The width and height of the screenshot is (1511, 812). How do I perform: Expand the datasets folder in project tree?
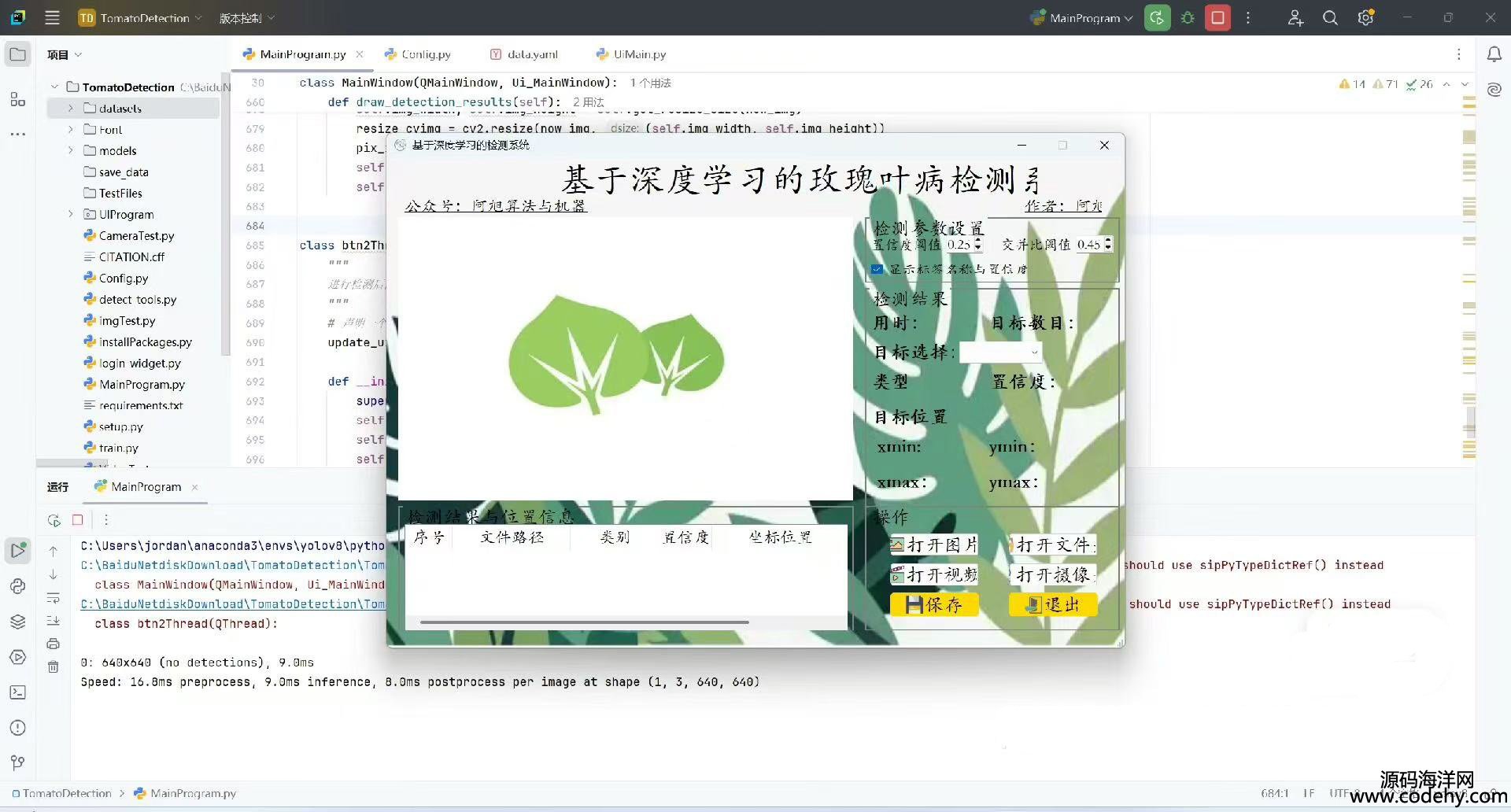(x=70, y=109)
